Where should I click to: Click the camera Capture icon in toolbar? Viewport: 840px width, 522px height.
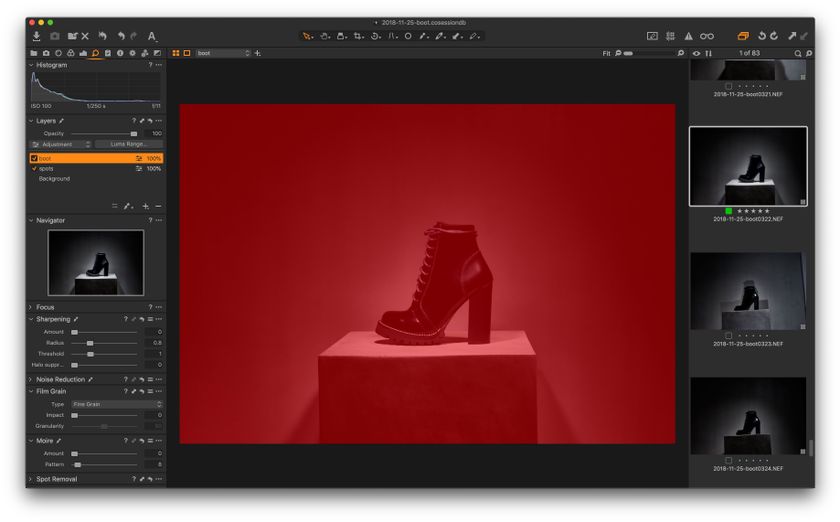click(55, 36)
